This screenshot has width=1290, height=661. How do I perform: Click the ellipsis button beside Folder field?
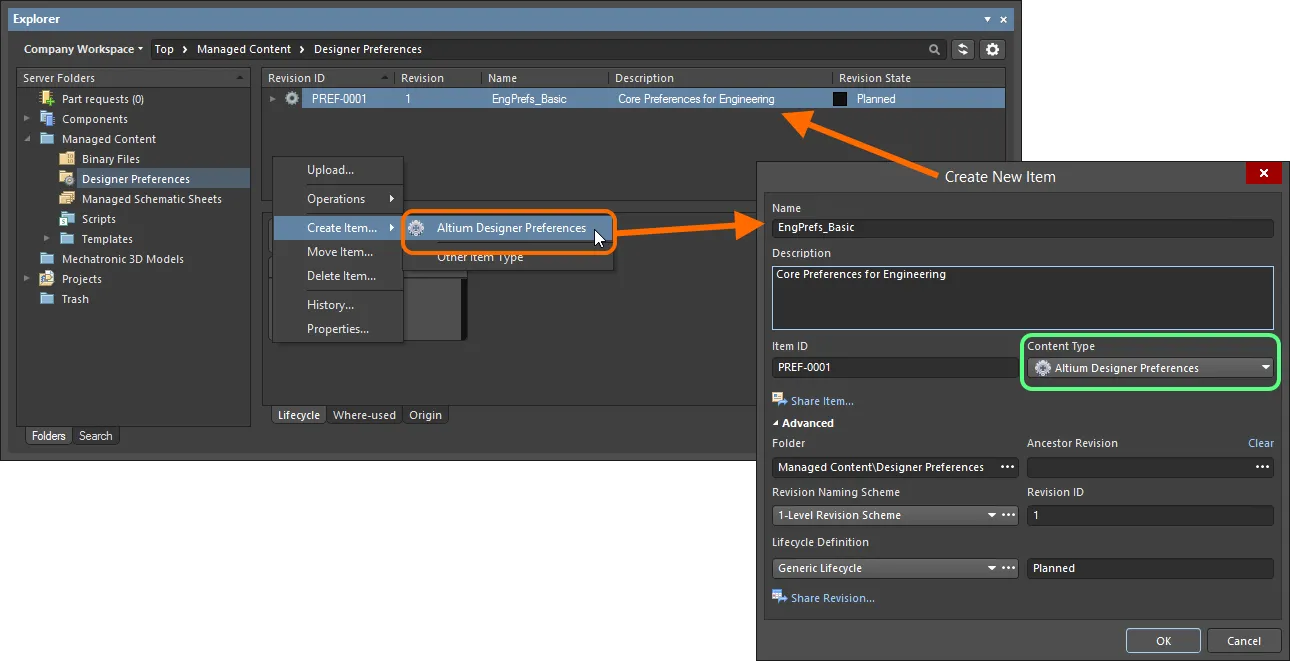pyautogui.click(x=1008, y=467)
